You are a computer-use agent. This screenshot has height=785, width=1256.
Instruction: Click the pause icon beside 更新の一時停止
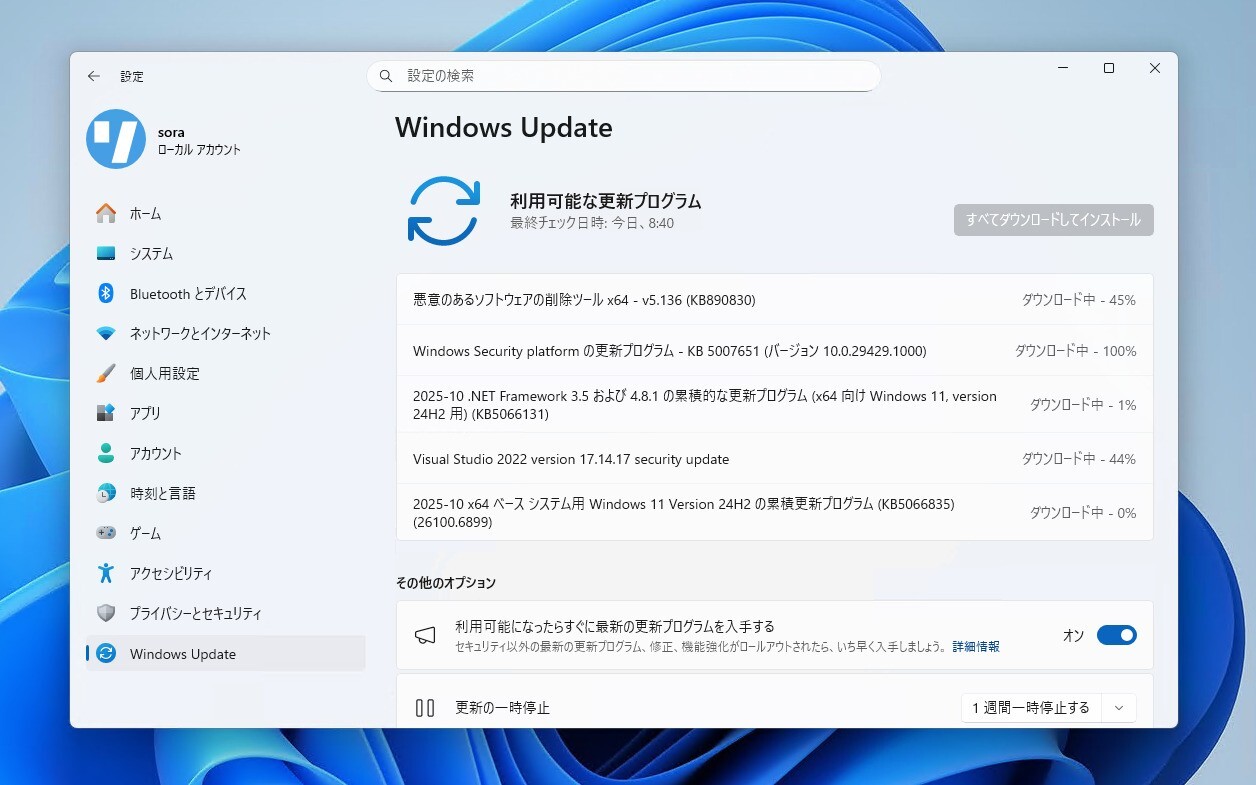pyautogui.click(x=425, y=708)
